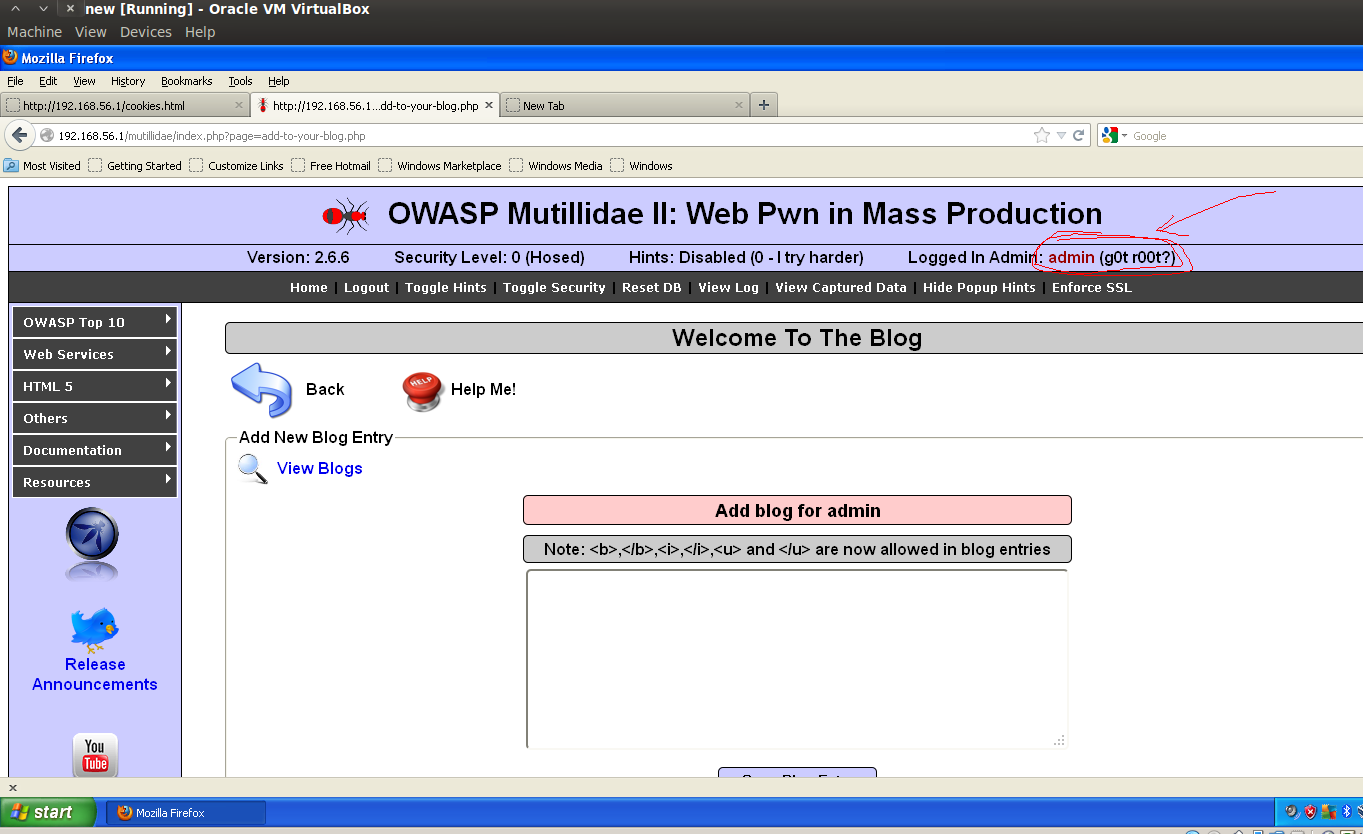The image size is (1363, 834).
Task: Open VirtualBox Help menu
Action: [x=200, y=32]
